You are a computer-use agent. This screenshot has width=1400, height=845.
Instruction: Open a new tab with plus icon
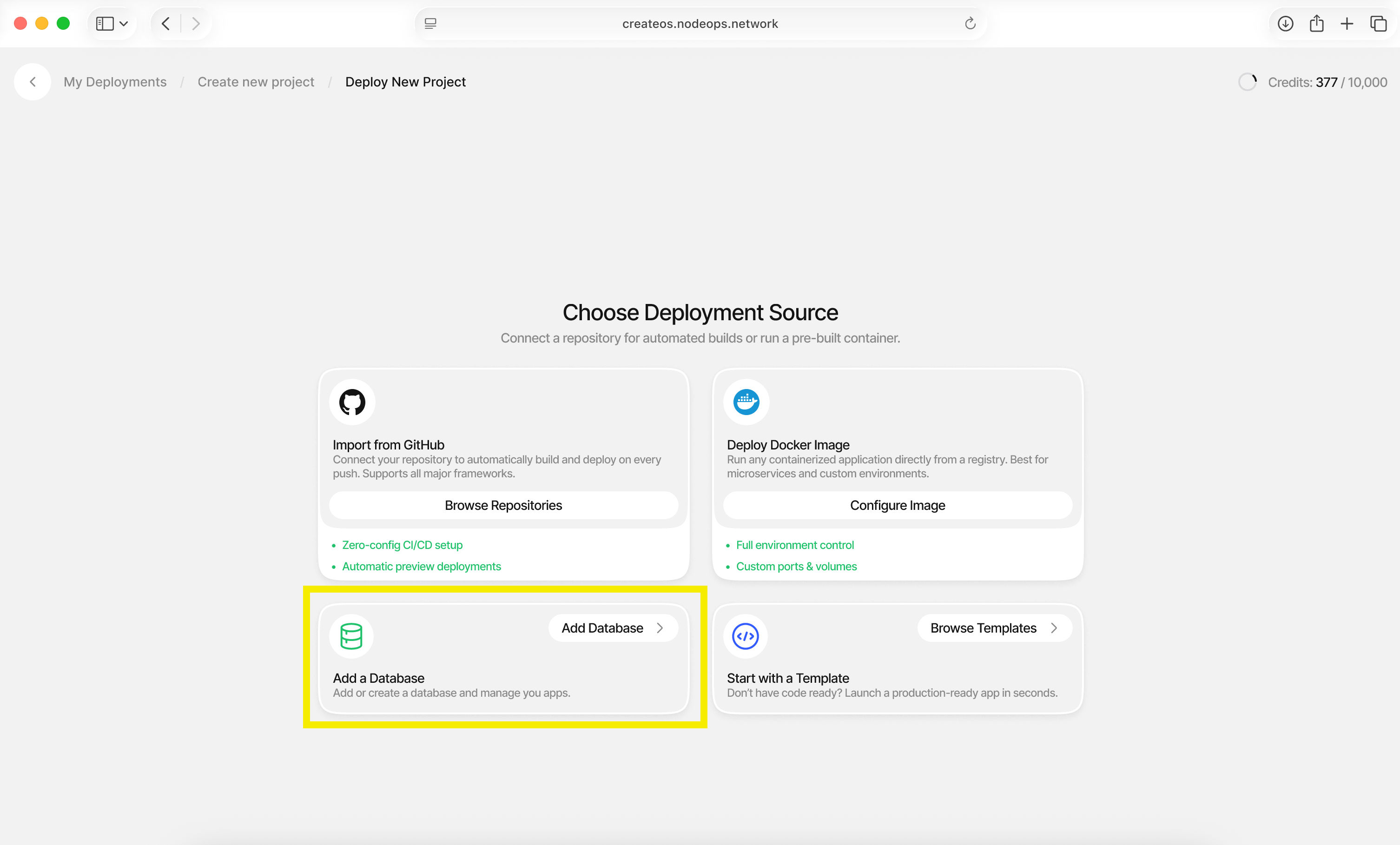coord(1347,23)
